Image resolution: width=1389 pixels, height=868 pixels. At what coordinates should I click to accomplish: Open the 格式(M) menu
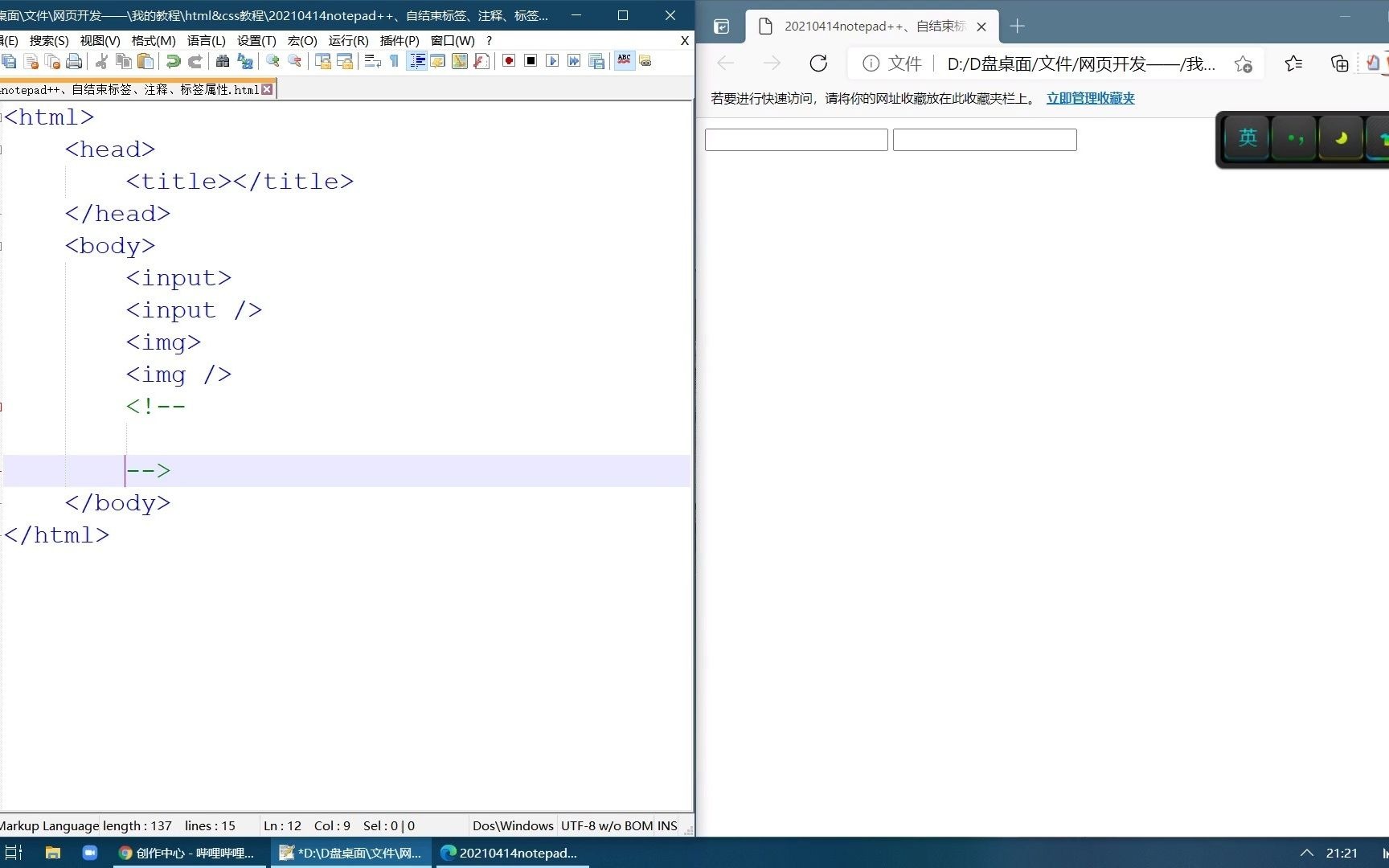coord(154,40)
